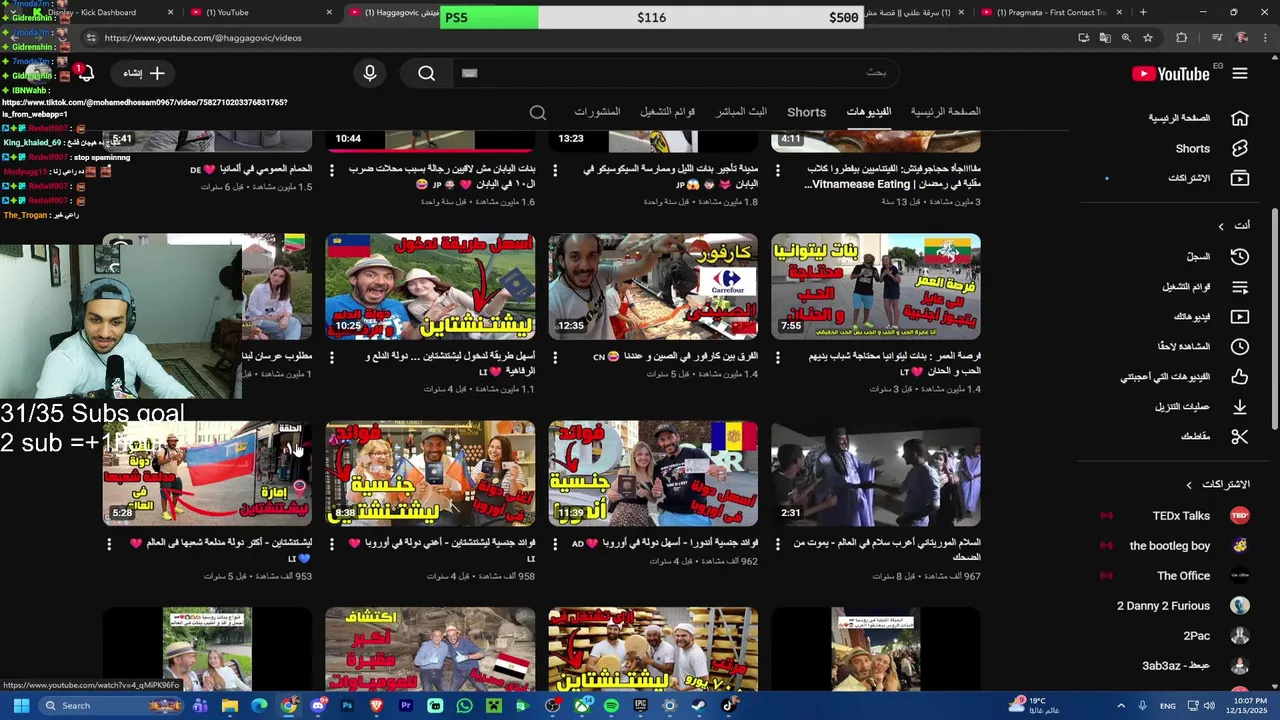Image resolution: width=1280 pixels, height=720 pixels.
Task: Click the browser address bar URL
Action: [x=203, y=38]
